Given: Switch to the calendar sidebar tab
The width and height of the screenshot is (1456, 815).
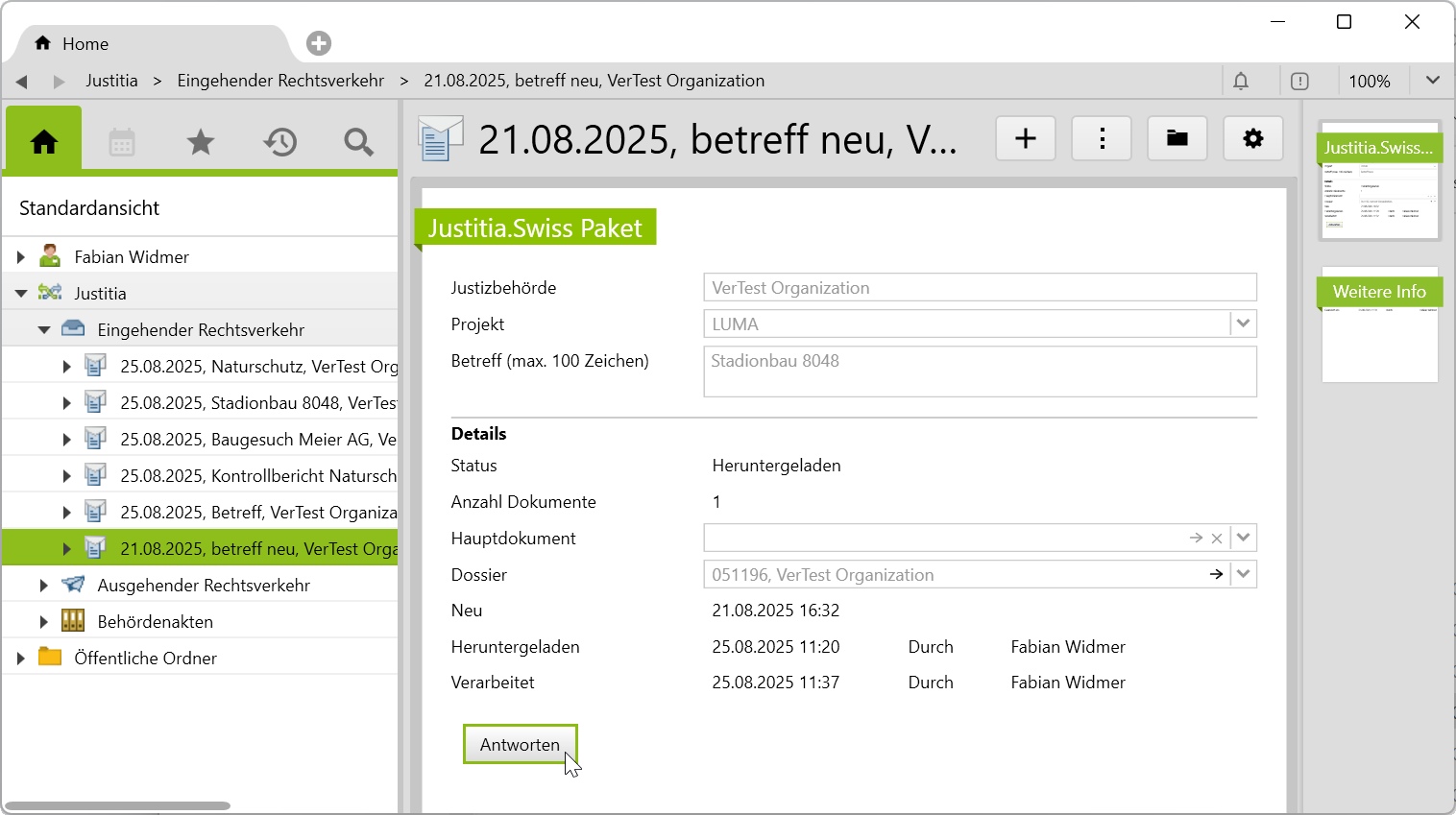Looking at the screenshot, I should tap(122, 142).
